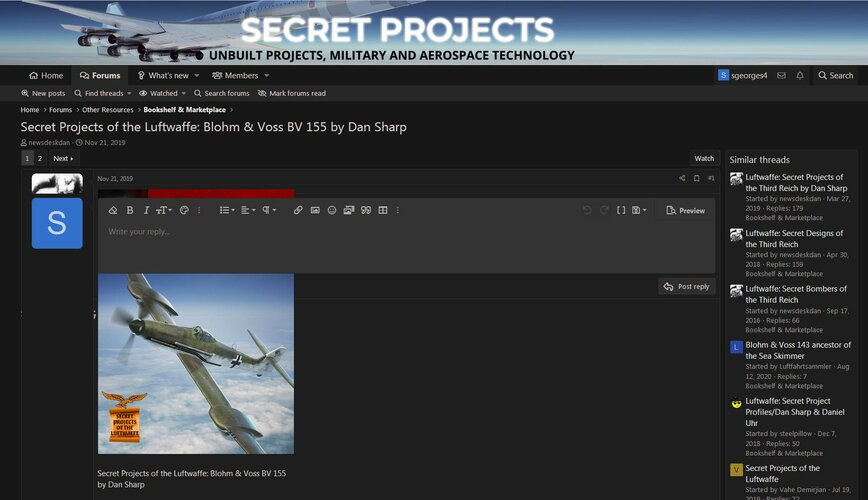
Task: Open the sgeorges4 account menu
Action: point(742,75)
